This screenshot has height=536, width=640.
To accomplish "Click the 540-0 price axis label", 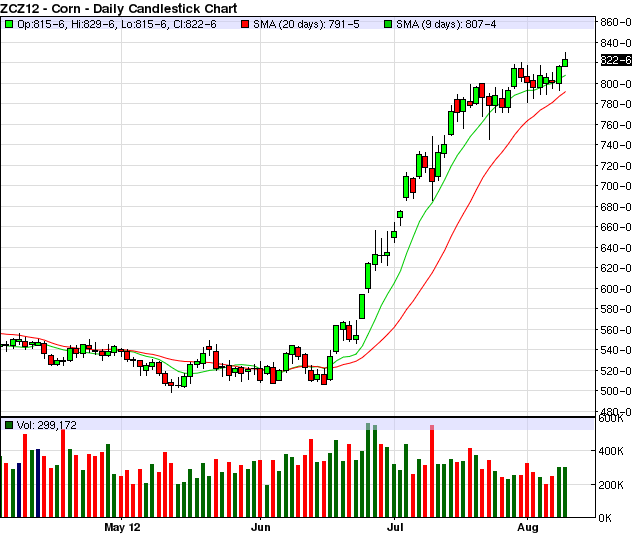I will click(x=616, y=350).
